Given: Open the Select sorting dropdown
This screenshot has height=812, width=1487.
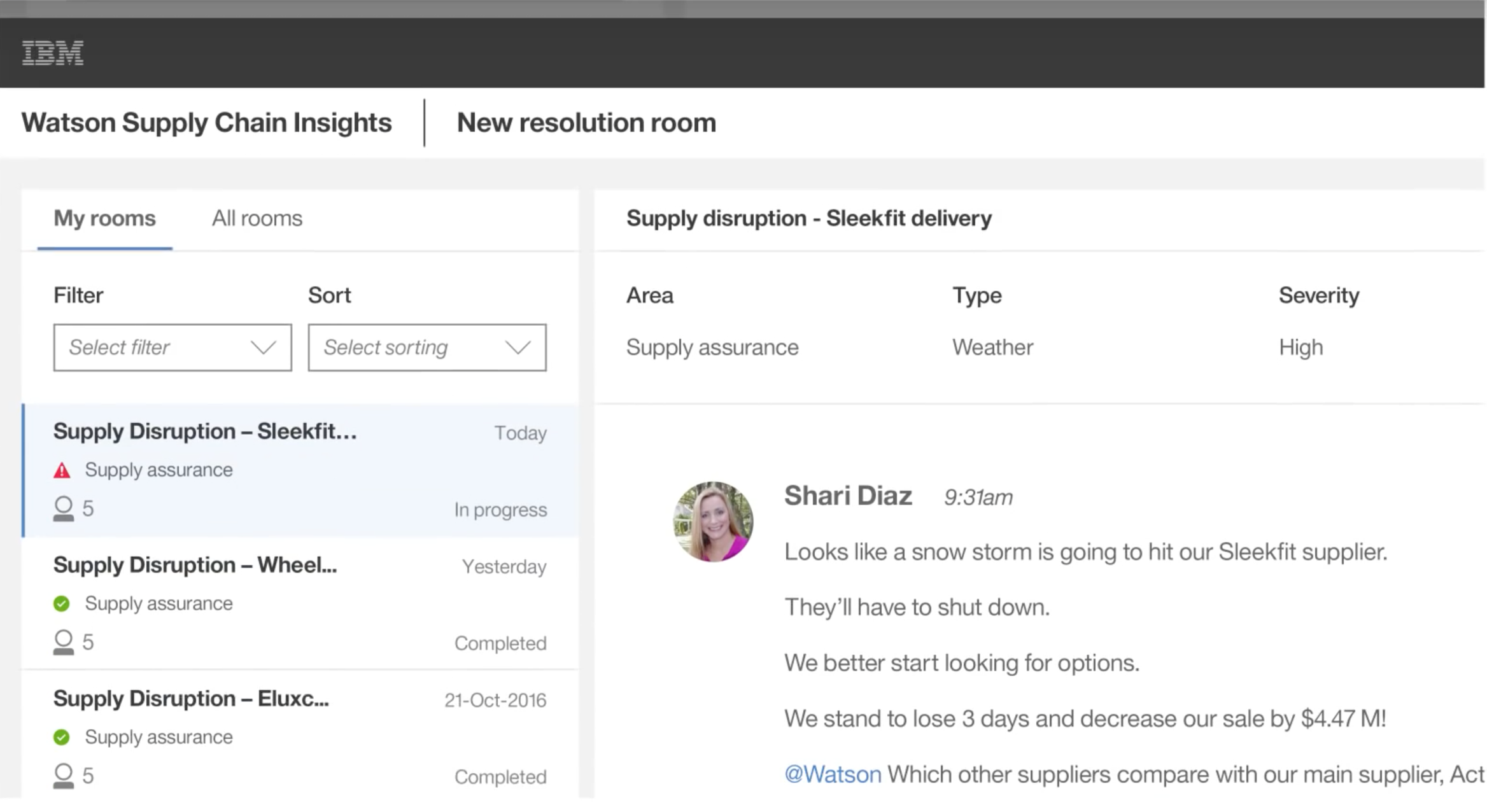Looking at the screenshot, I should 414,347.
